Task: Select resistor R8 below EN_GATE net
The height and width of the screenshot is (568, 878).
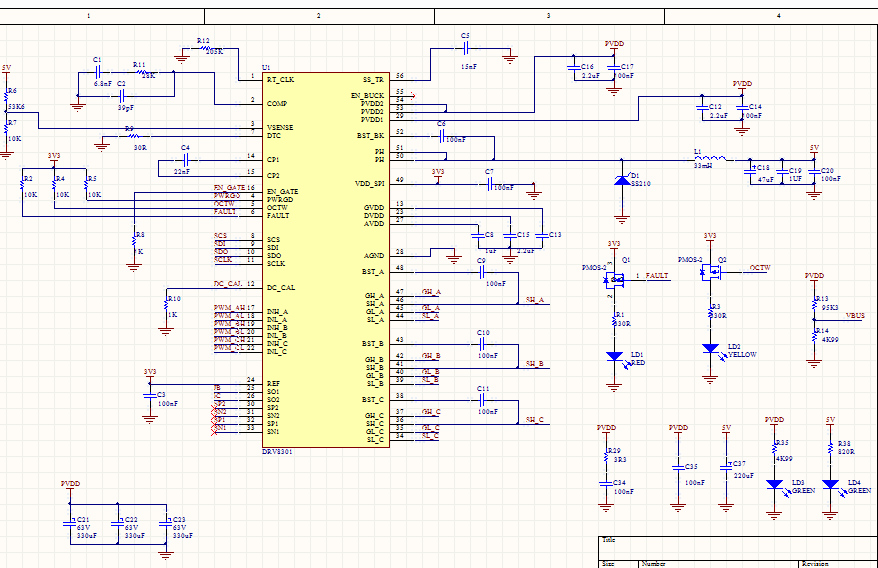Action: [x=134, y=240]
